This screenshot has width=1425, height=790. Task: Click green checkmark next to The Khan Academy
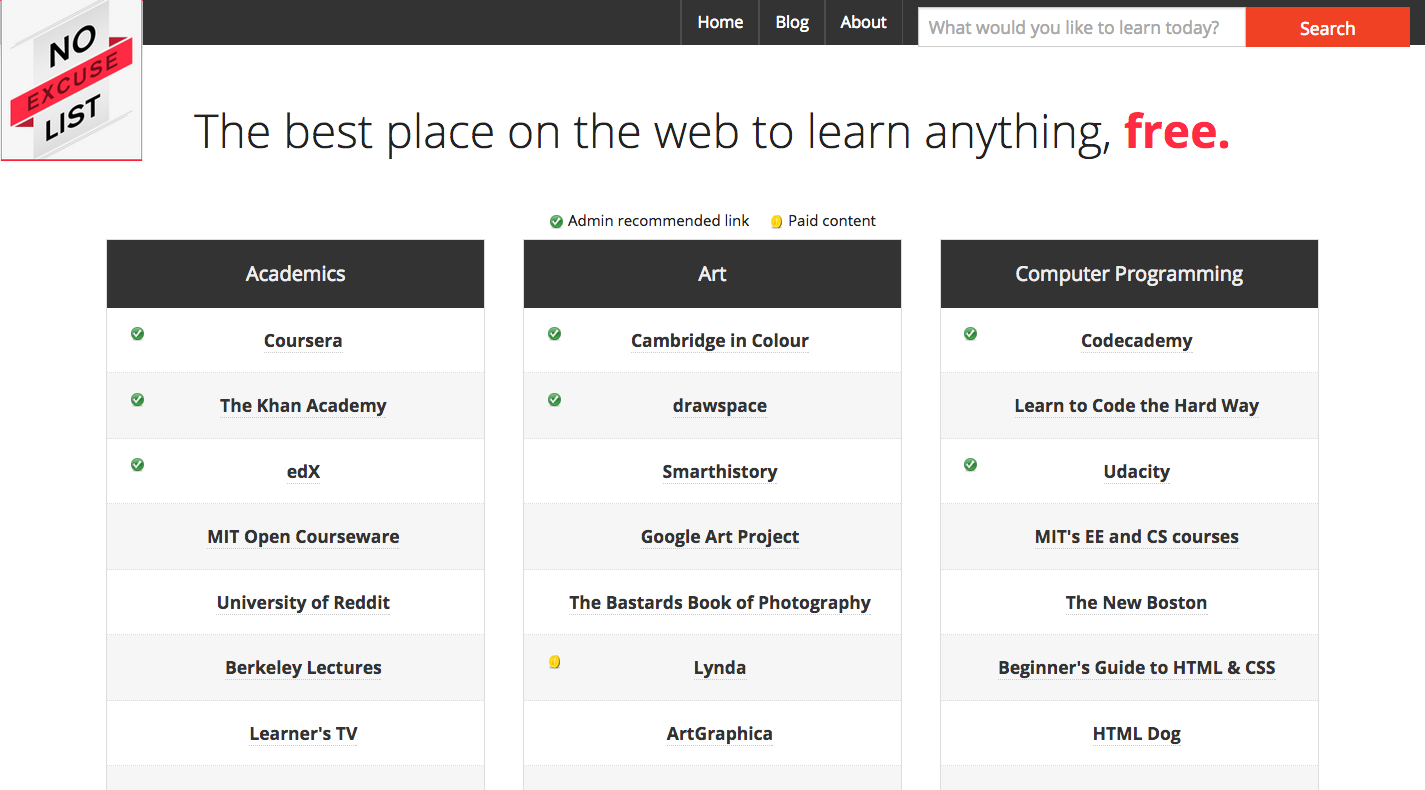pos(137,400)
